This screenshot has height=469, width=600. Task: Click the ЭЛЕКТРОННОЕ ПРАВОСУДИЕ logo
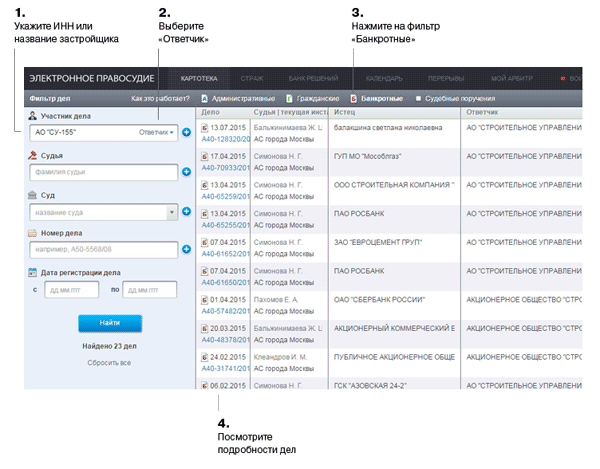click(92, 78)
